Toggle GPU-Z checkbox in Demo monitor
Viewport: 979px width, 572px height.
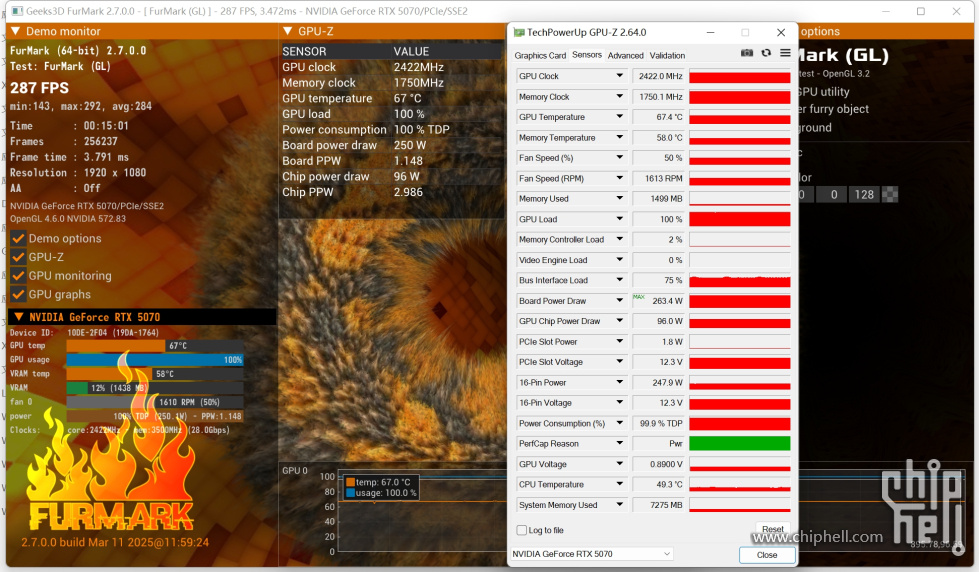point(18,257)
